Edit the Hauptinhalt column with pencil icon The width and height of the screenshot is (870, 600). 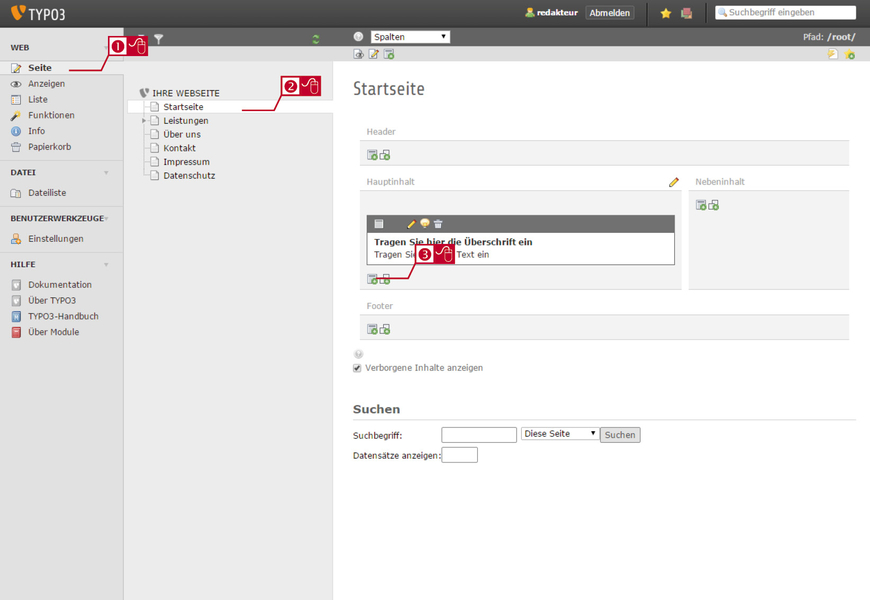[x=674, y=182]
